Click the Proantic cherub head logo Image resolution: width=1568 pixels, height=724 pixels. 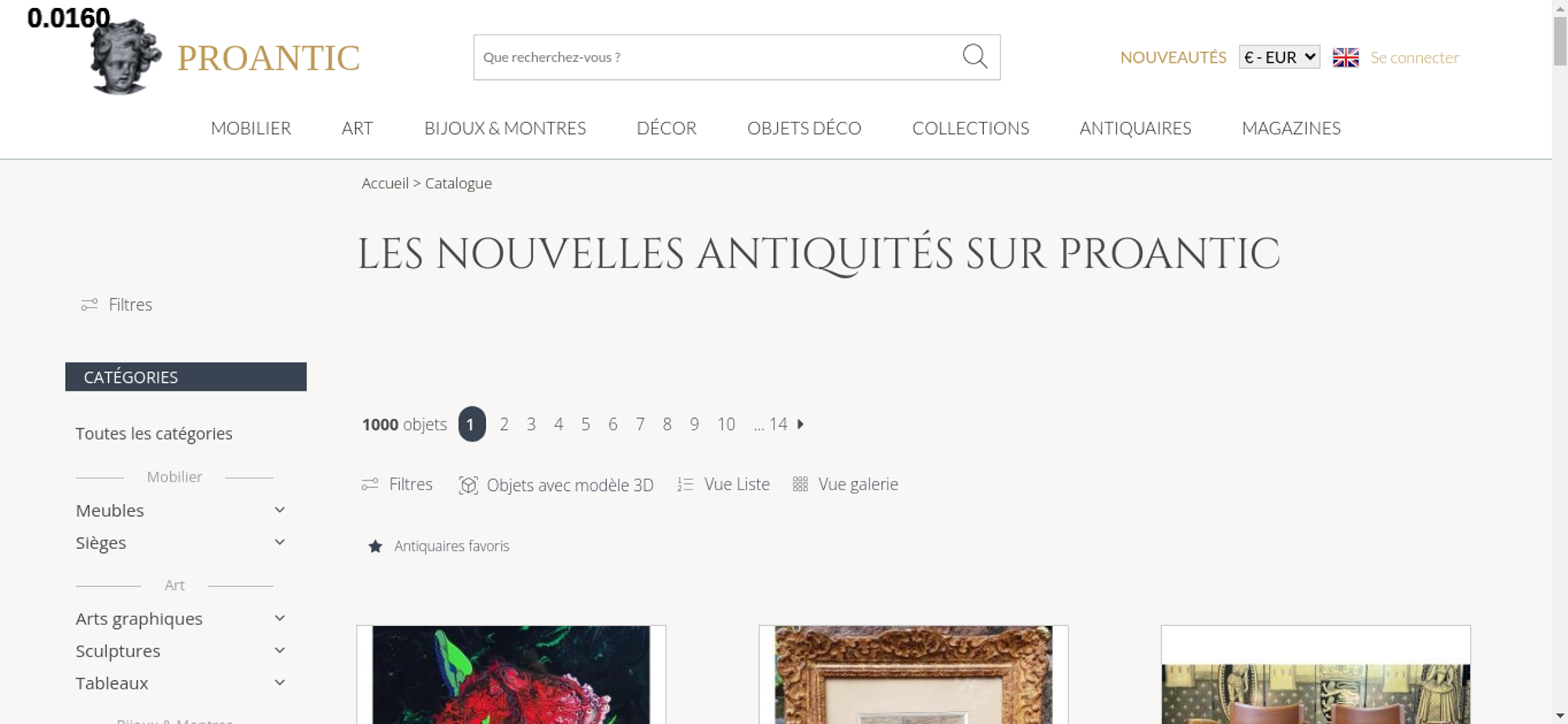125,56
